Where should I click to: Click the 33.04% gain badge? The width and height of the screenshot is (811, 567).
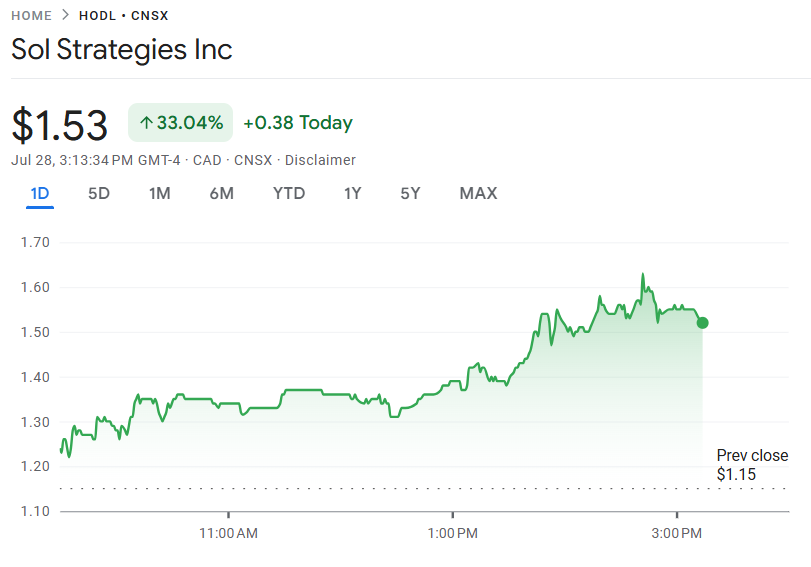(181, 123)
